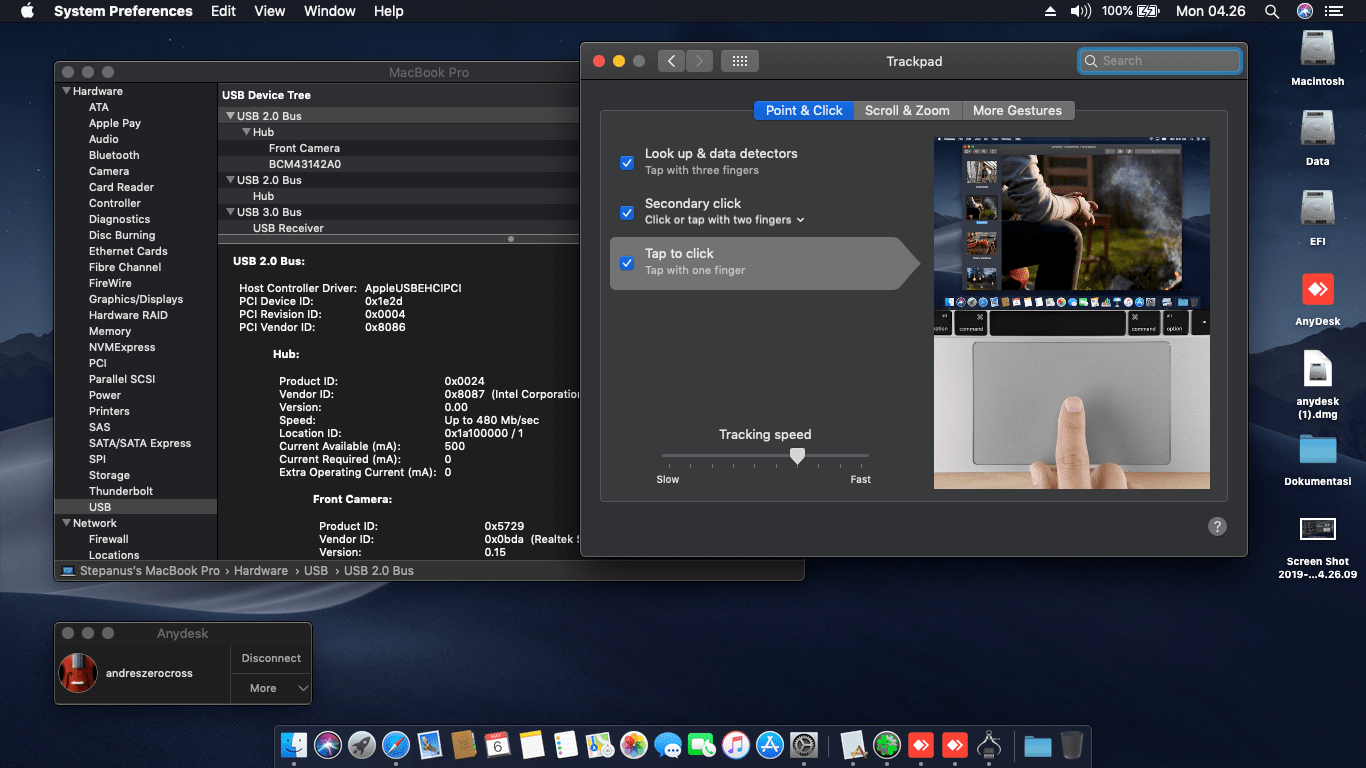Click the show all preferences grid button
This screenshot has height=768, width=1366.
(739, 61)
